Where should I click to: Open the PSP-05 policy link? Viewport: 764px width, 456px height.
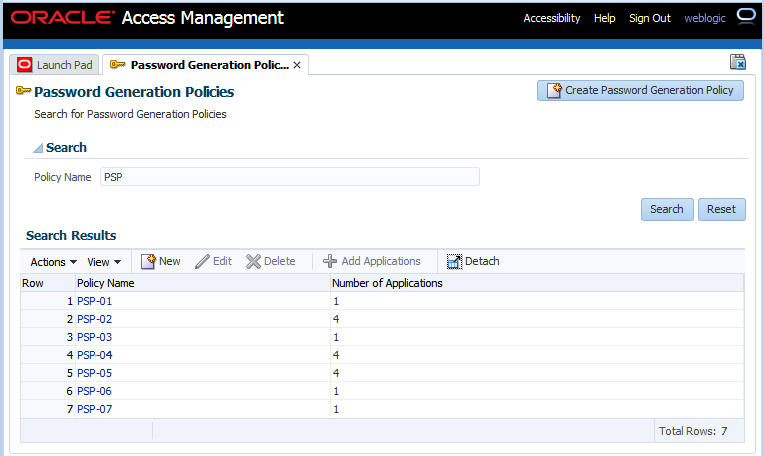tap(95, 373)
